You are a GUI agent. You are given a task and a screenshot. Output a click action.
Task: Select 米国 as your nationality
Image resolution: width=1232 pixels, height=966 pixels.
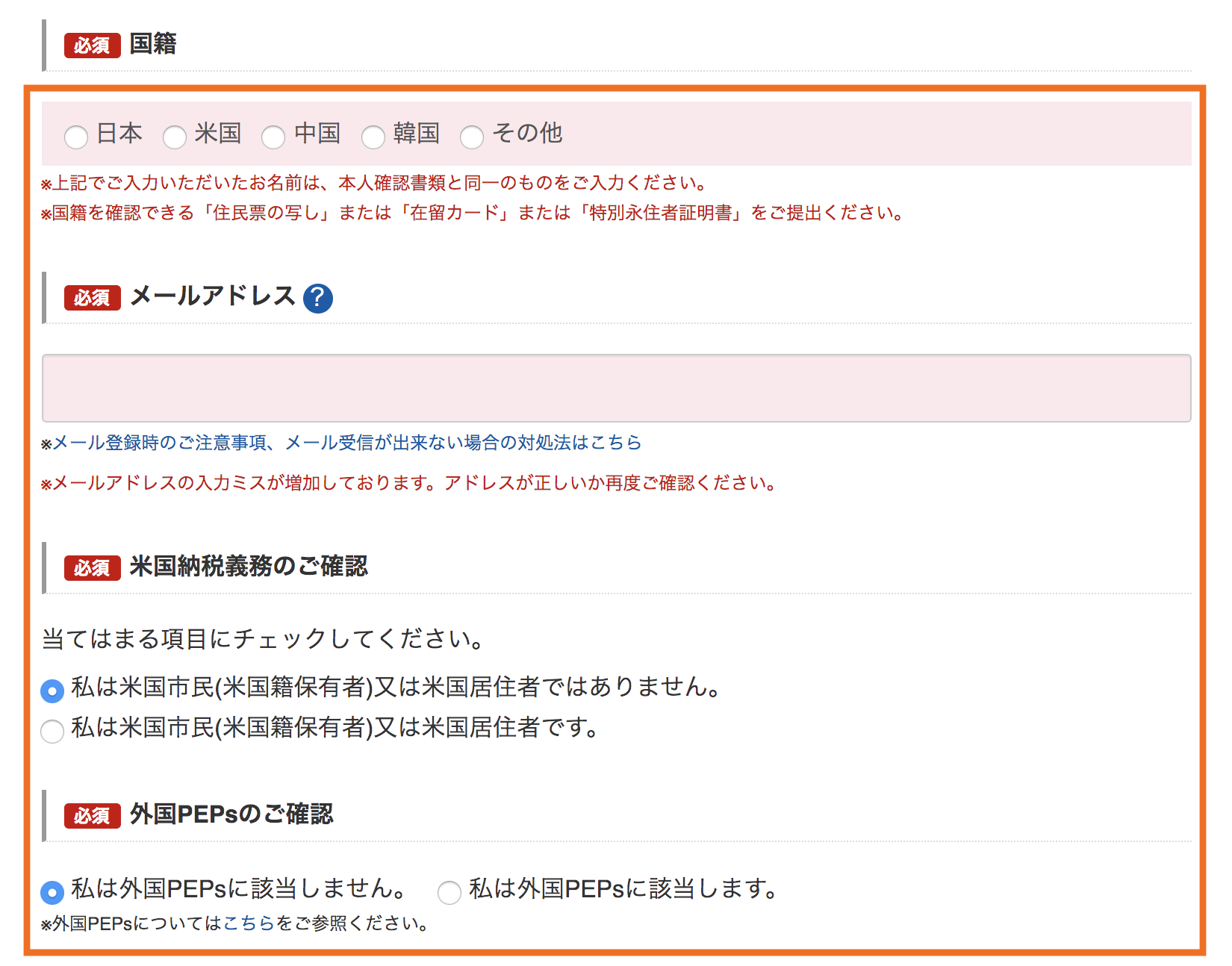[x=175, y=137]
